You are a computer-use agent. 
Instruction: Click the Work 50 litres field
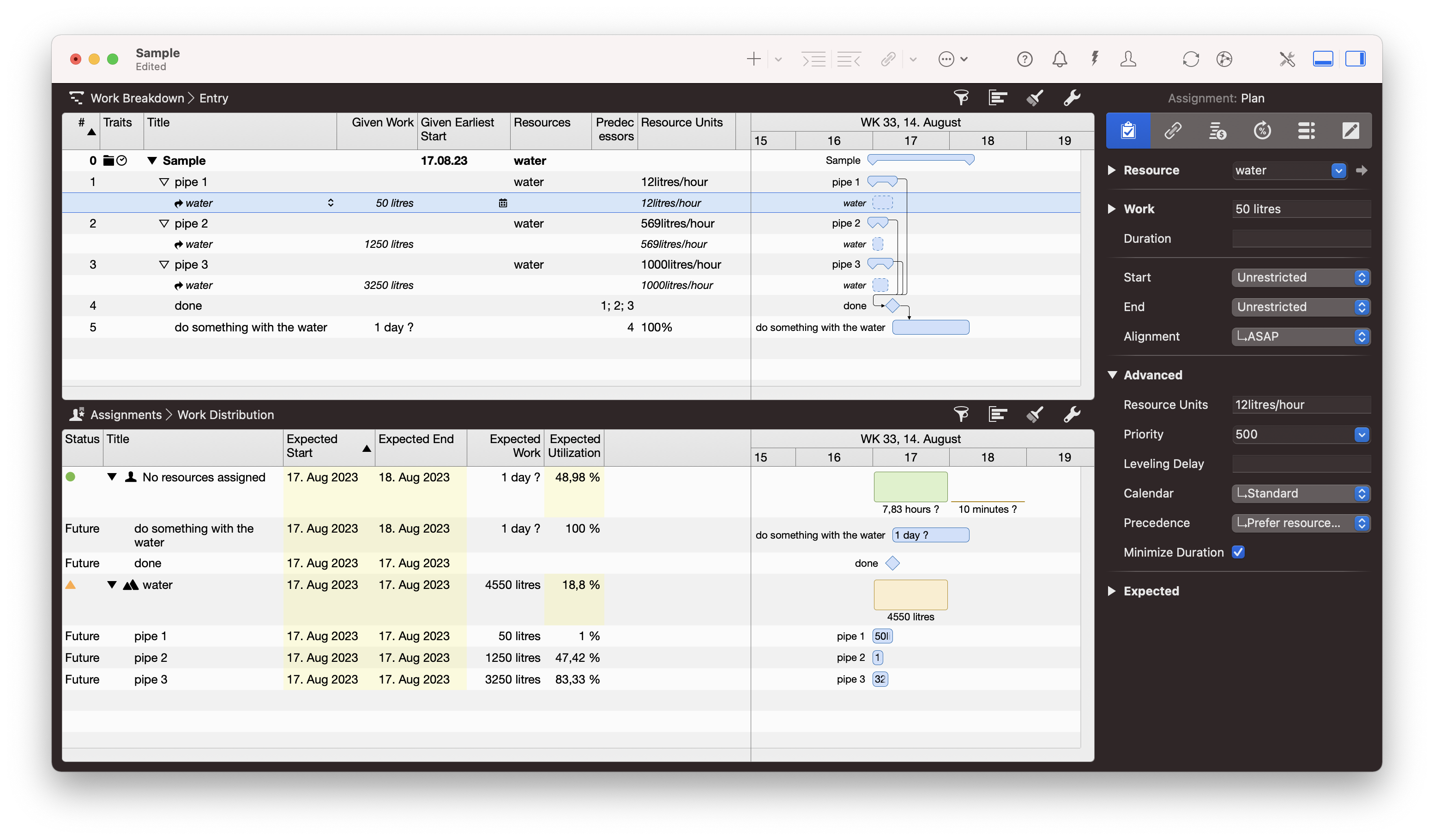tap(1301, 209)
